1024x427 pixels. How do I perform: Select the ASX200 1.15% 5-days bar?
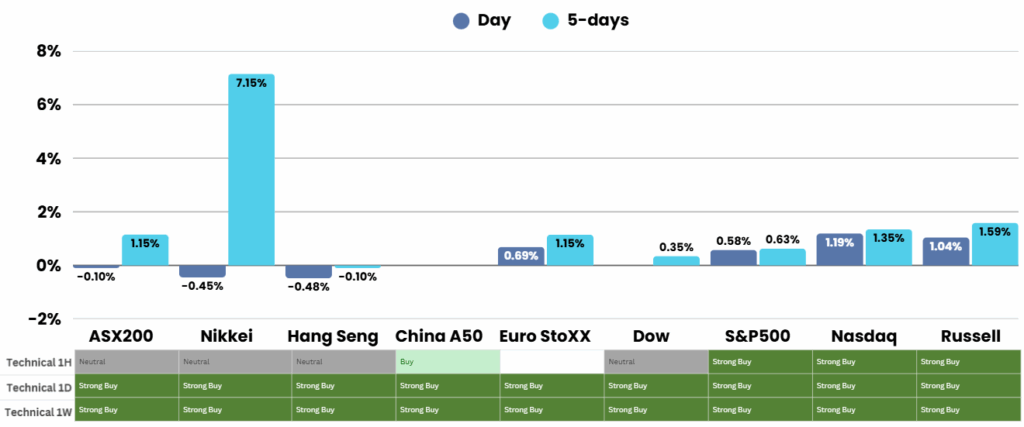pos(145,251)
